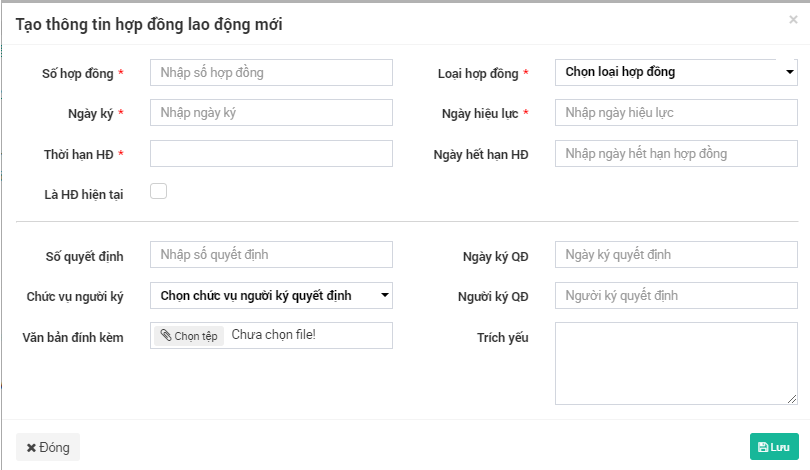Focus the 'Ngày hết hạn HĐ' field
810x470 pixels.
[675, 154]
